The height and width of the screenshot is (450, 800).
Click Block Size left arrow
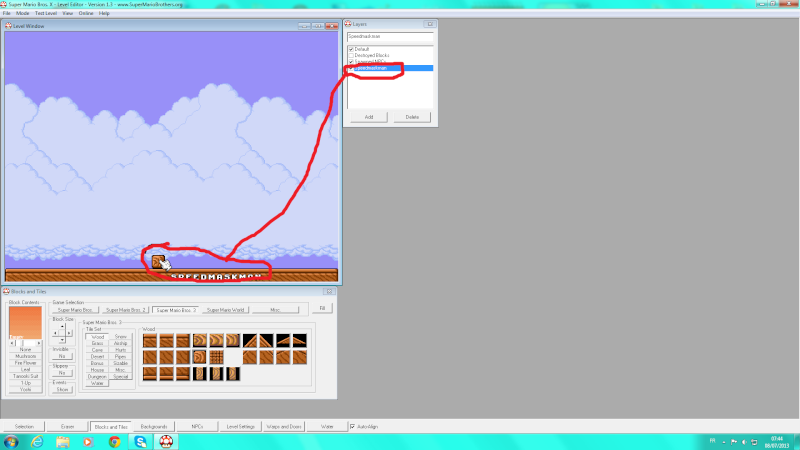point(55,333)
